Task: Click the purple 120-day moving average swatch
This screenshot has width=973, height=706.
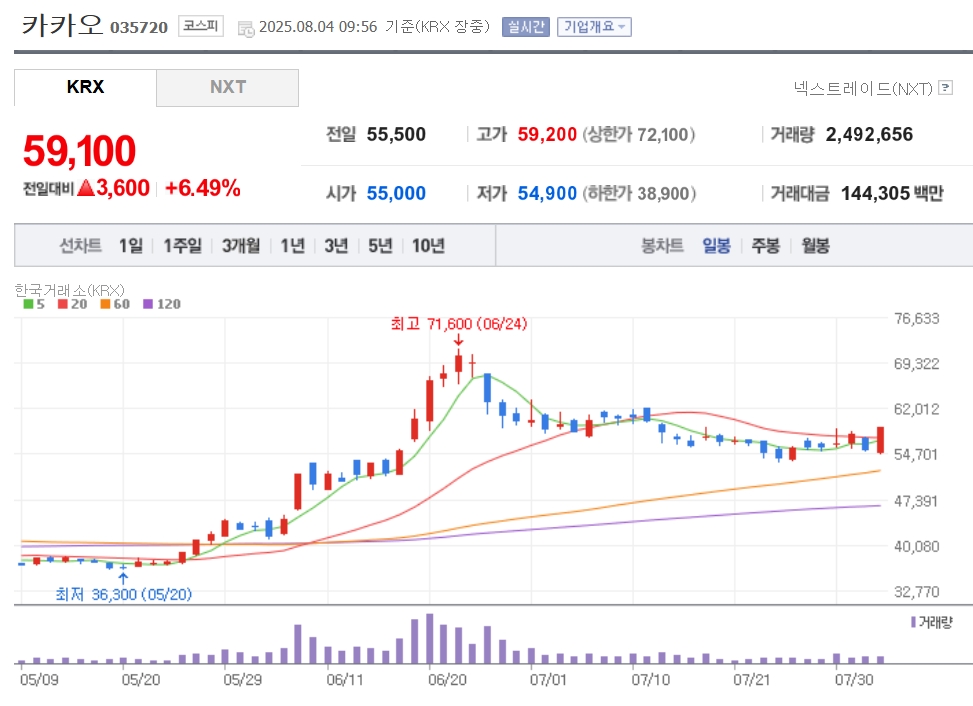Action: point(148,304)
